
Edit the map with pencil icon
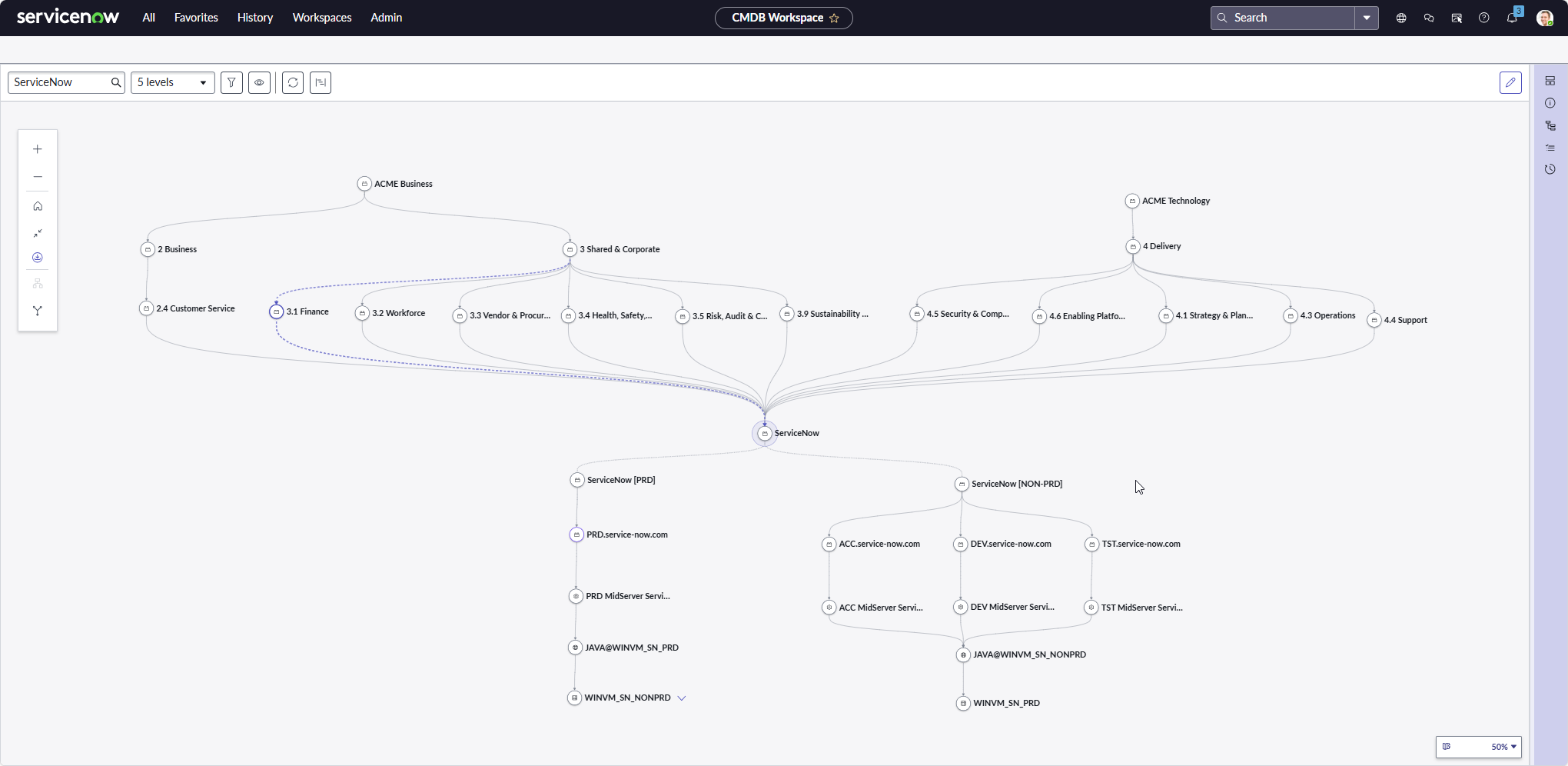pyautogui.click(x=1510, y=82)
